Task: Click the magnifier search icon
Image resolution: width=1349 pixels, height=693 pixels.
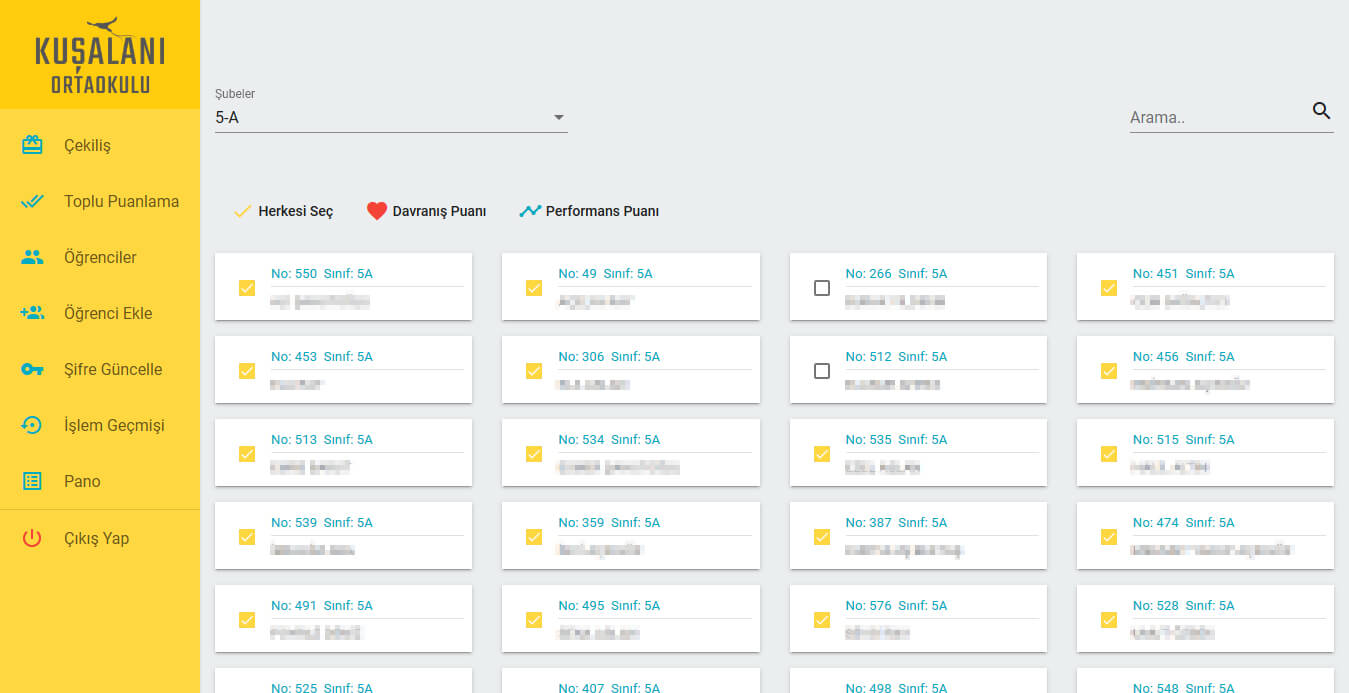Action: 1321,111
